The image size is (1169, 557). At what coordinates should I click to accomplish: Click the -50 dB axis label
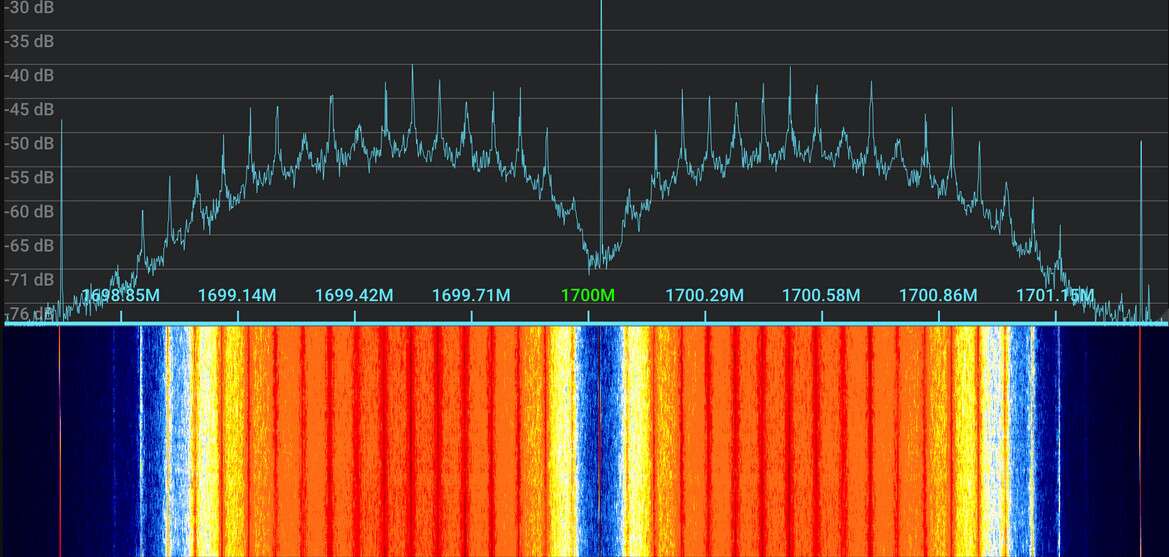[29, 144]
